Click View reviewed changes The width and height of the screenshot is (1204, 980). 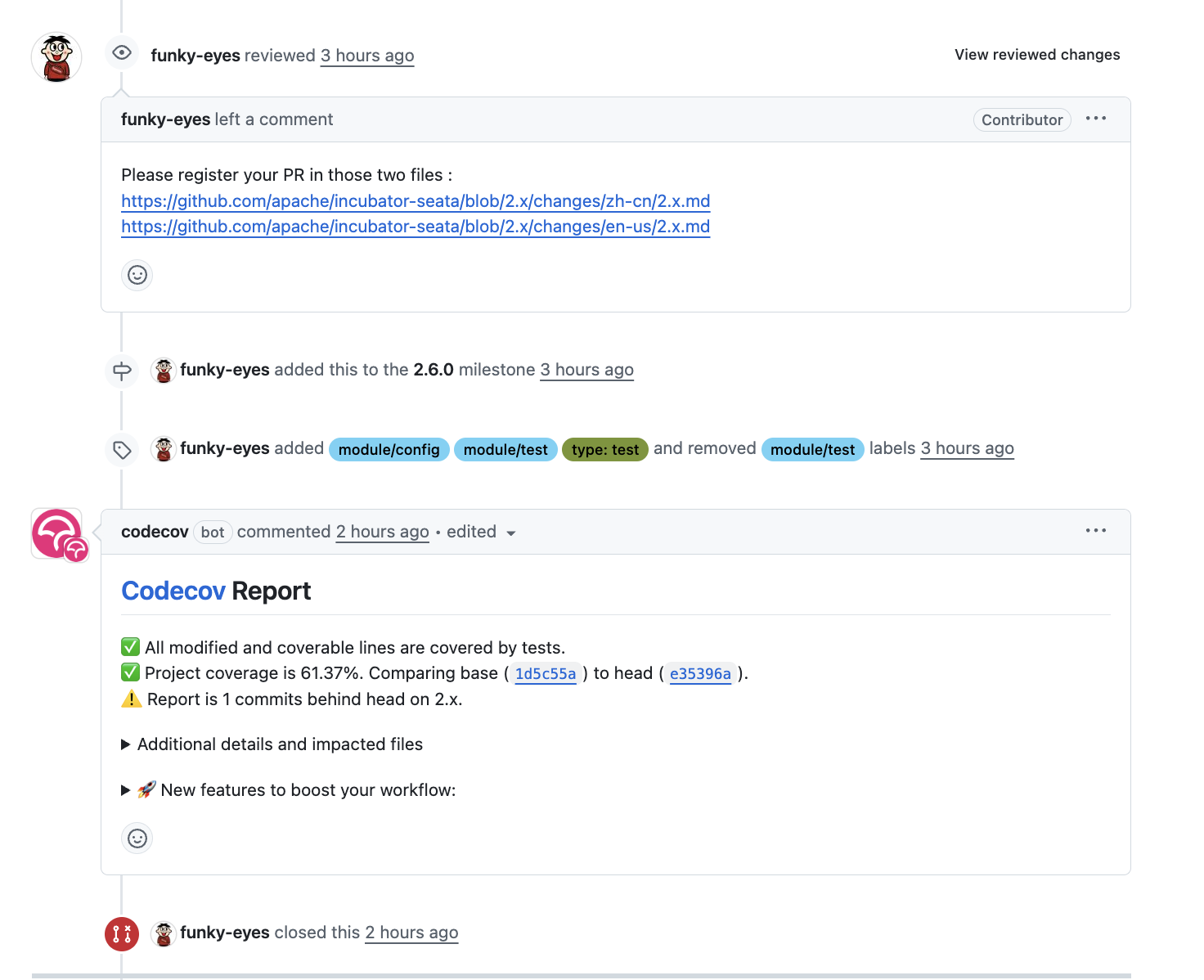[1037, 55]
